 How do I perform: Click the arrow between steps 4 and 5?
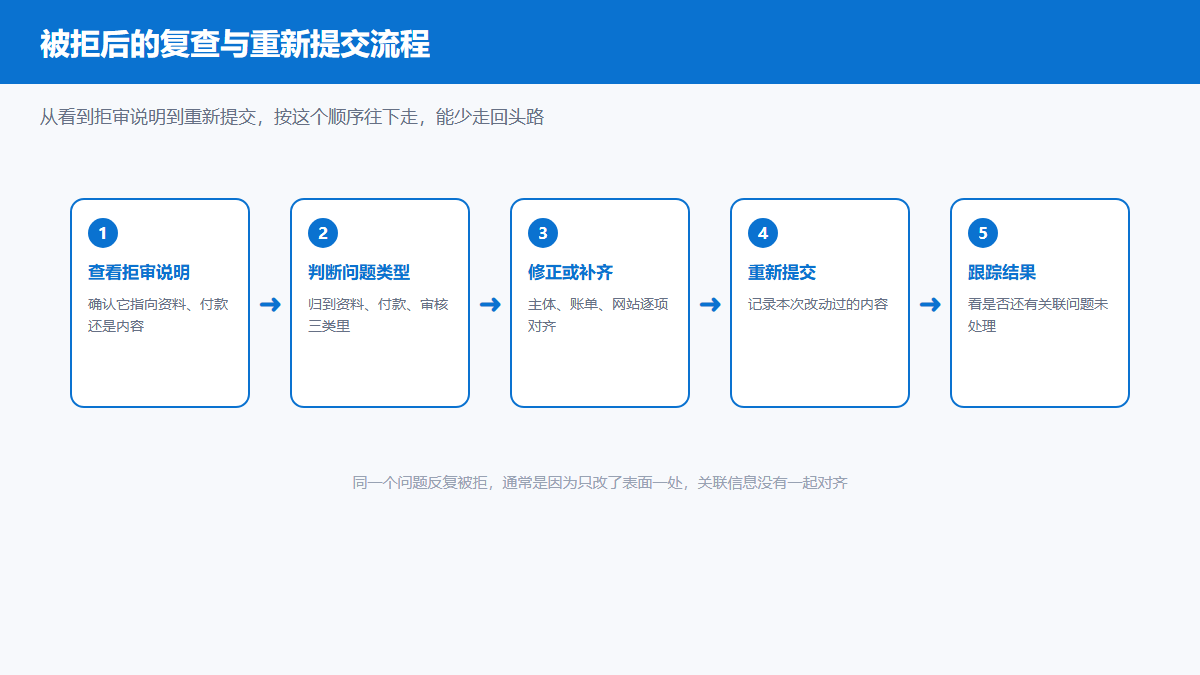[x=930, y=305]
